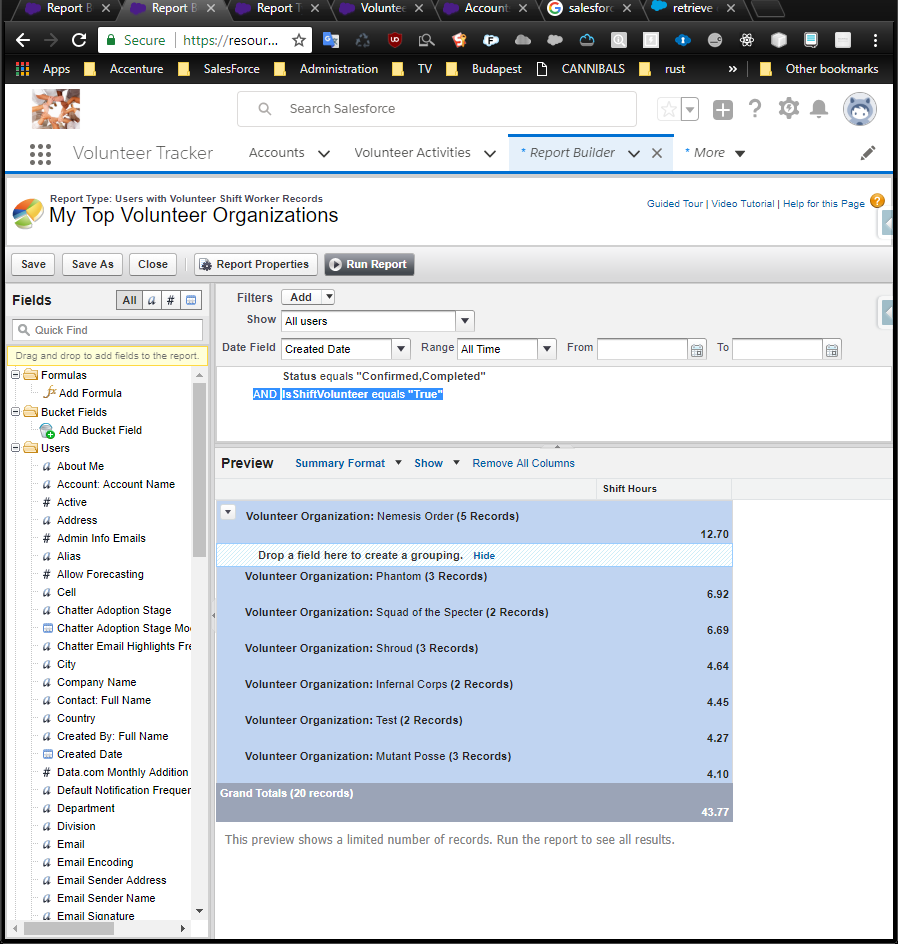Click the Google Translate extension icon

(x=330, y=40)
